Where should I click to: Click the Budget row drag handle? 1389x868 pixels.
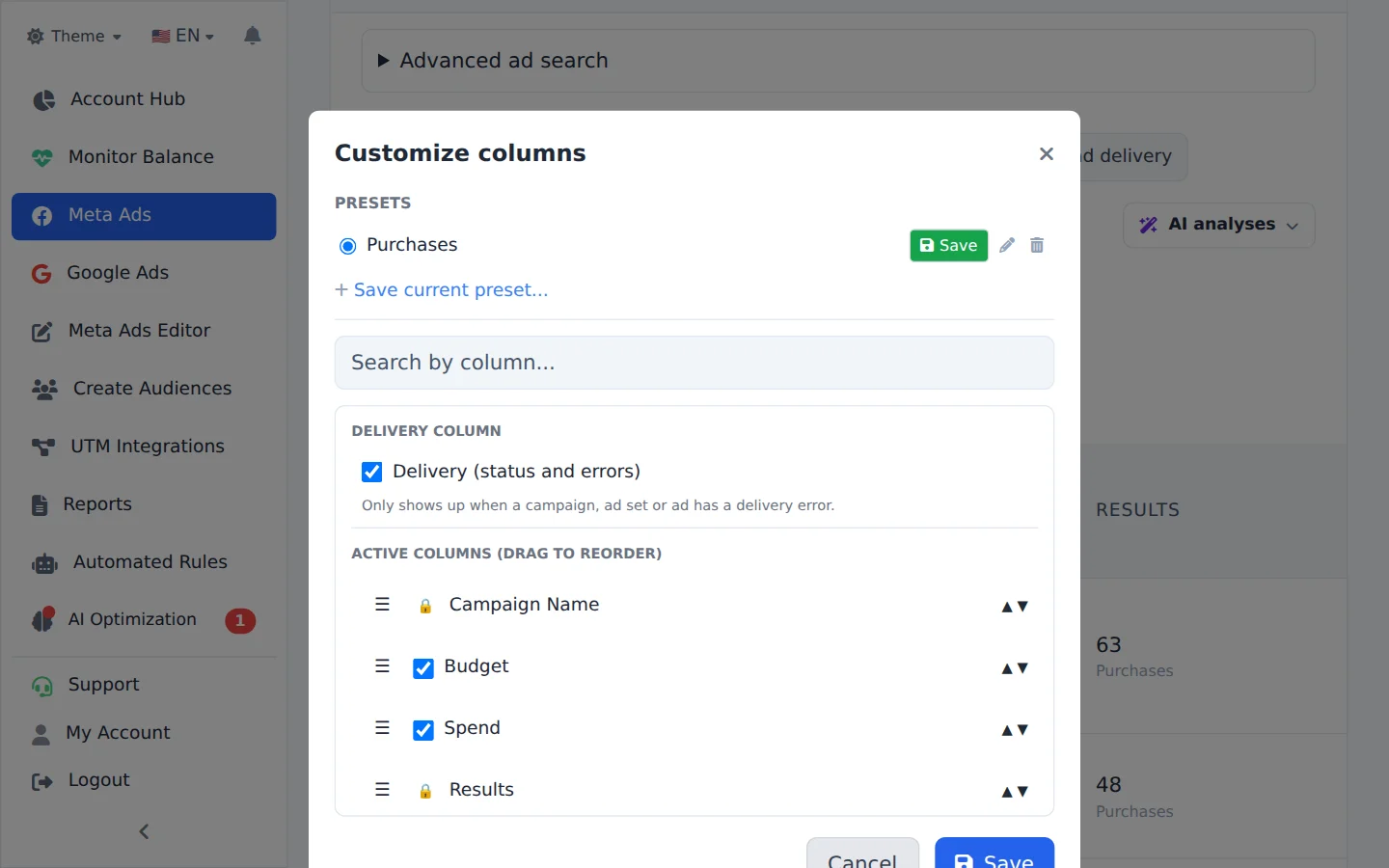point(382,666)
